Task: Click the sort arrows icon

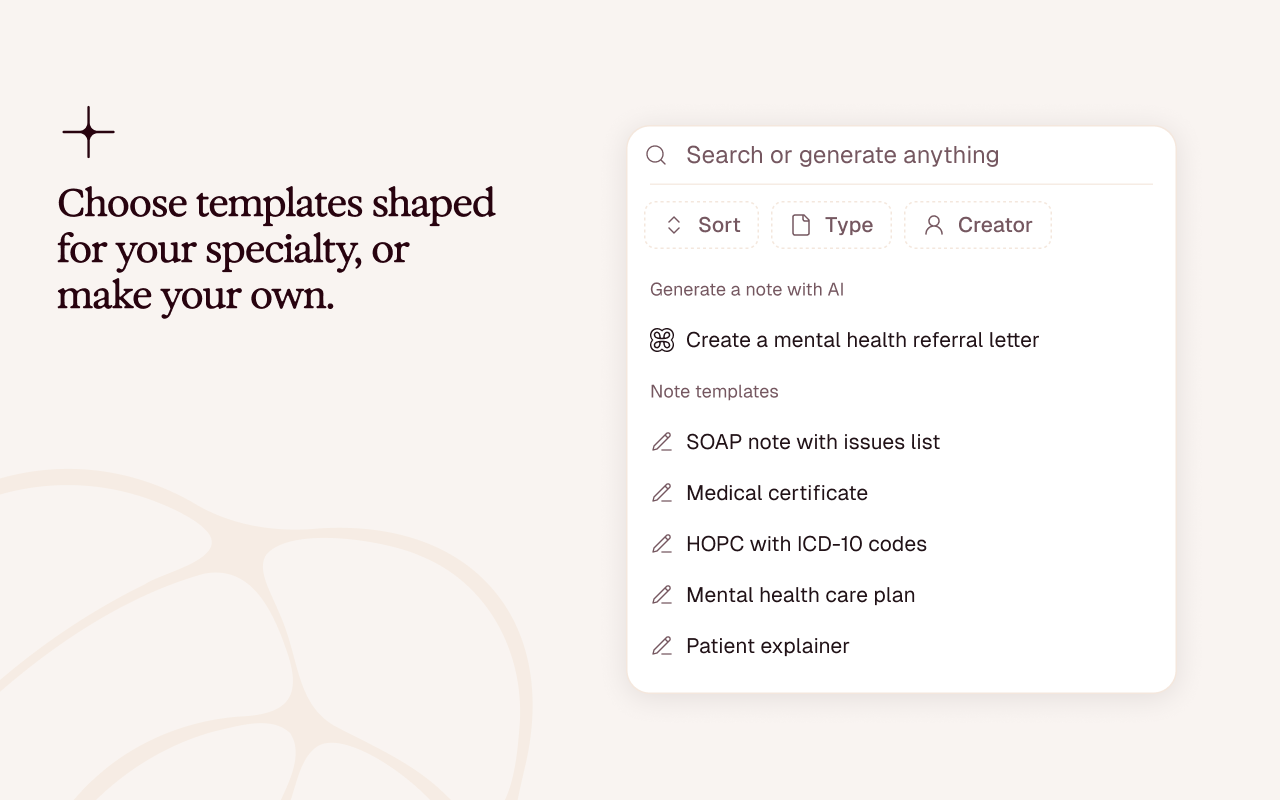Action: 674,225
